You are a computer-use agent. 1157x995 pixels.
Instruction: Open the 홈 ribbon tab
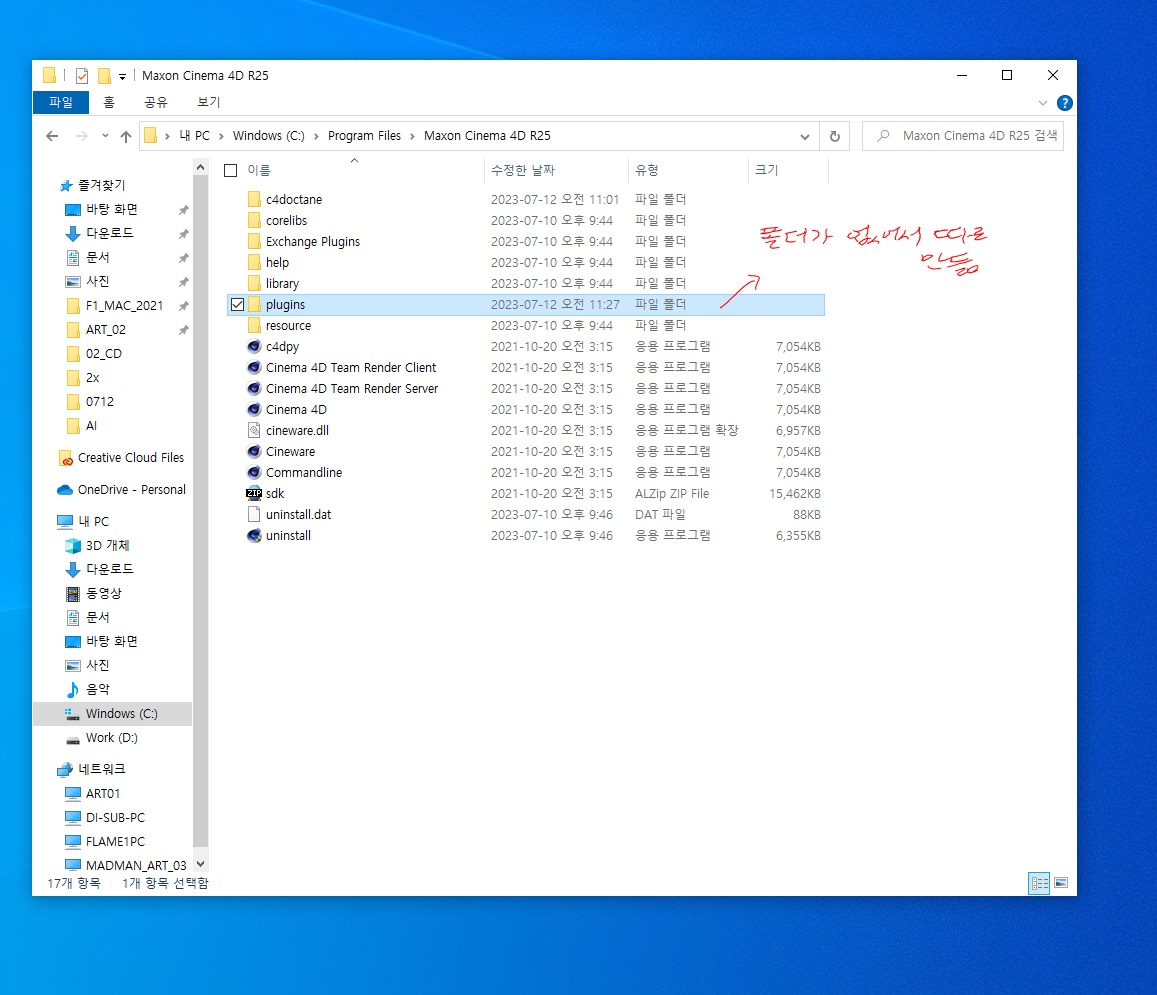click(x=108, y=102)
